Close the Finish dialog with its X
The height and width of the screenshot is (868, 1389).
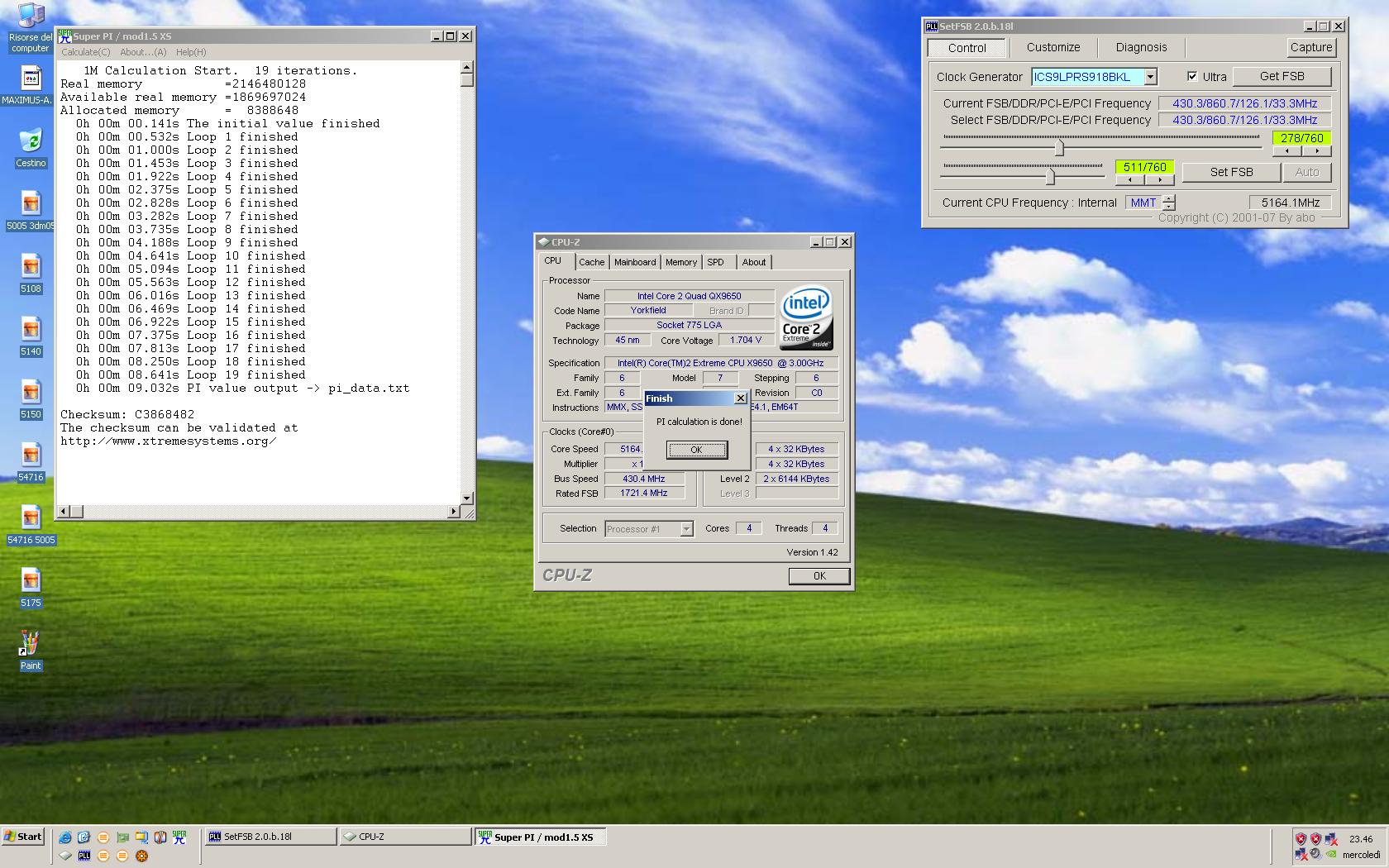click(x=740, y=398)
